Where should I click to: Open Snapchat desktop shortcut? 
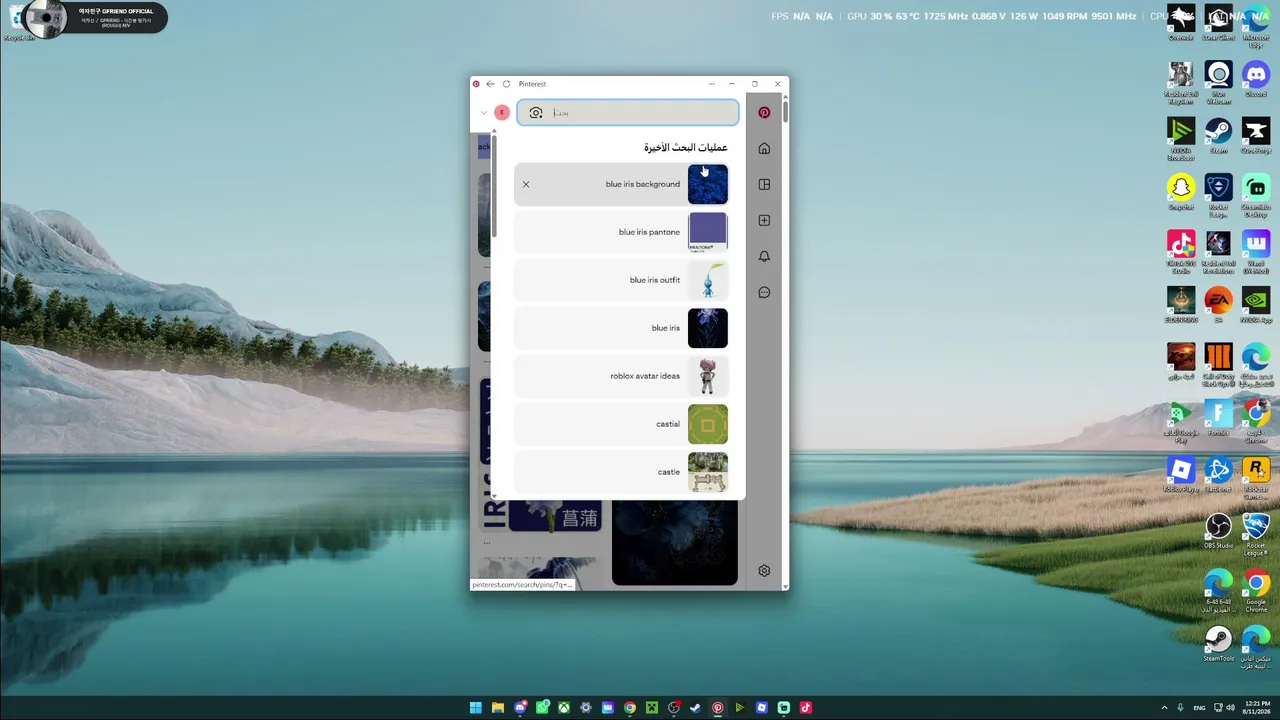click(1181, 192)
